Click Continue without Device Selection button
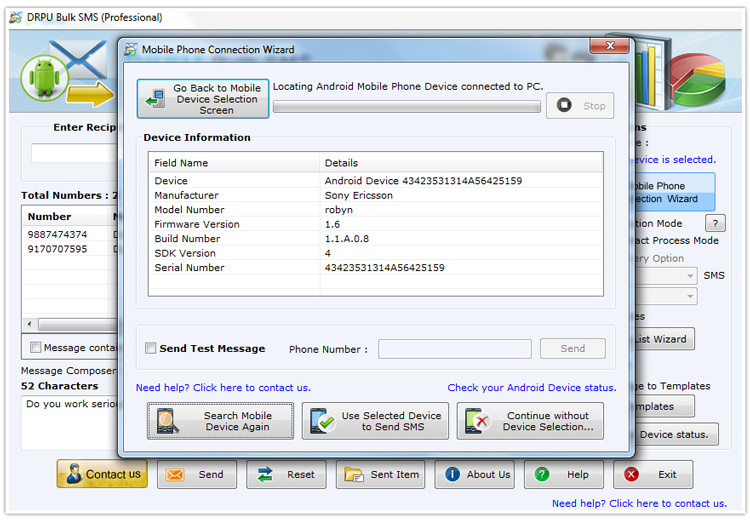750x520 pixels. click(530, 421)
